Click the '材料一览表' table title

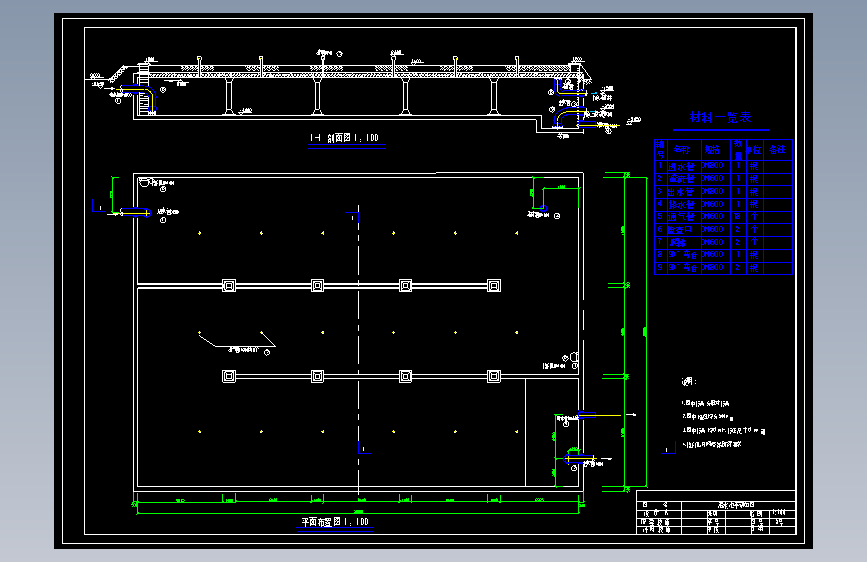(x=720, y=117)
